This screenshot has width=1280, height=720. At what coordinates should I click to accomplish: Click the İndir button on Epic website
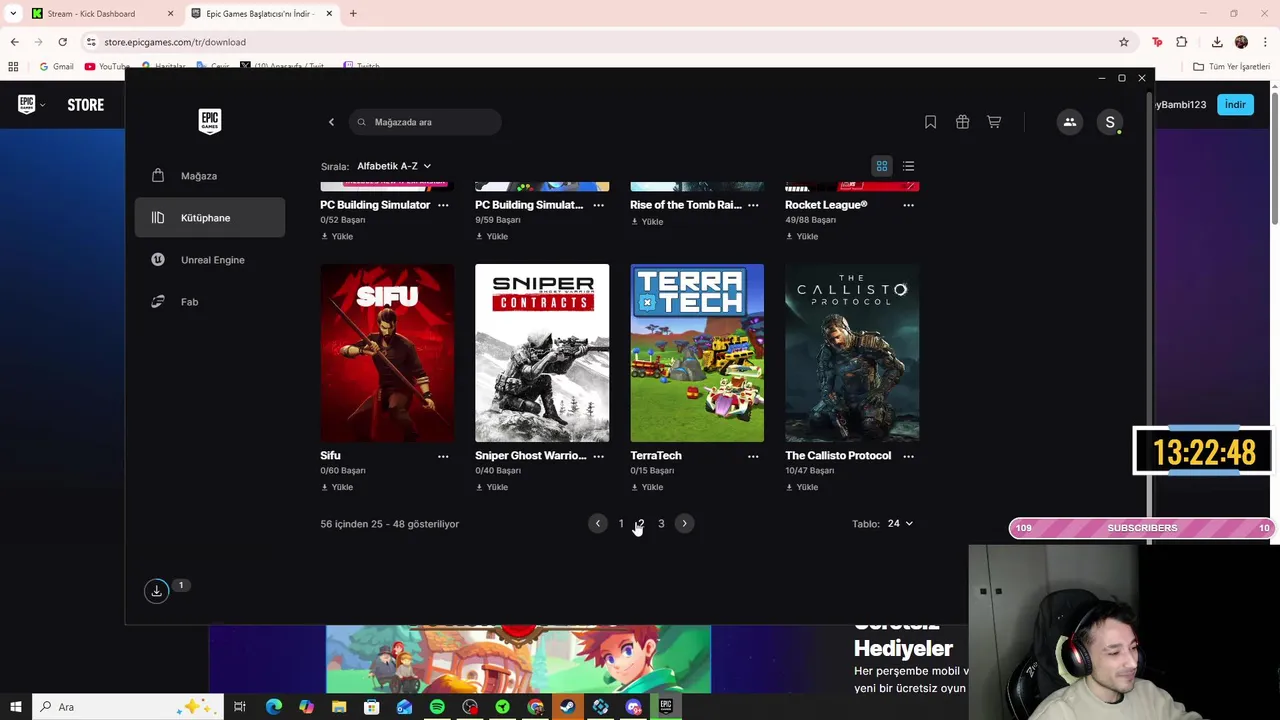tap(1235, 104)
